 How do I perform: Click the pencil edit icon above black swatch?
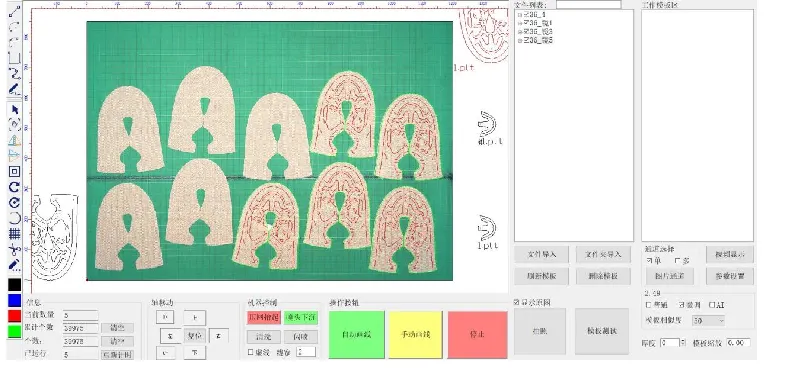pyautogui.click(x=14, y=265)
